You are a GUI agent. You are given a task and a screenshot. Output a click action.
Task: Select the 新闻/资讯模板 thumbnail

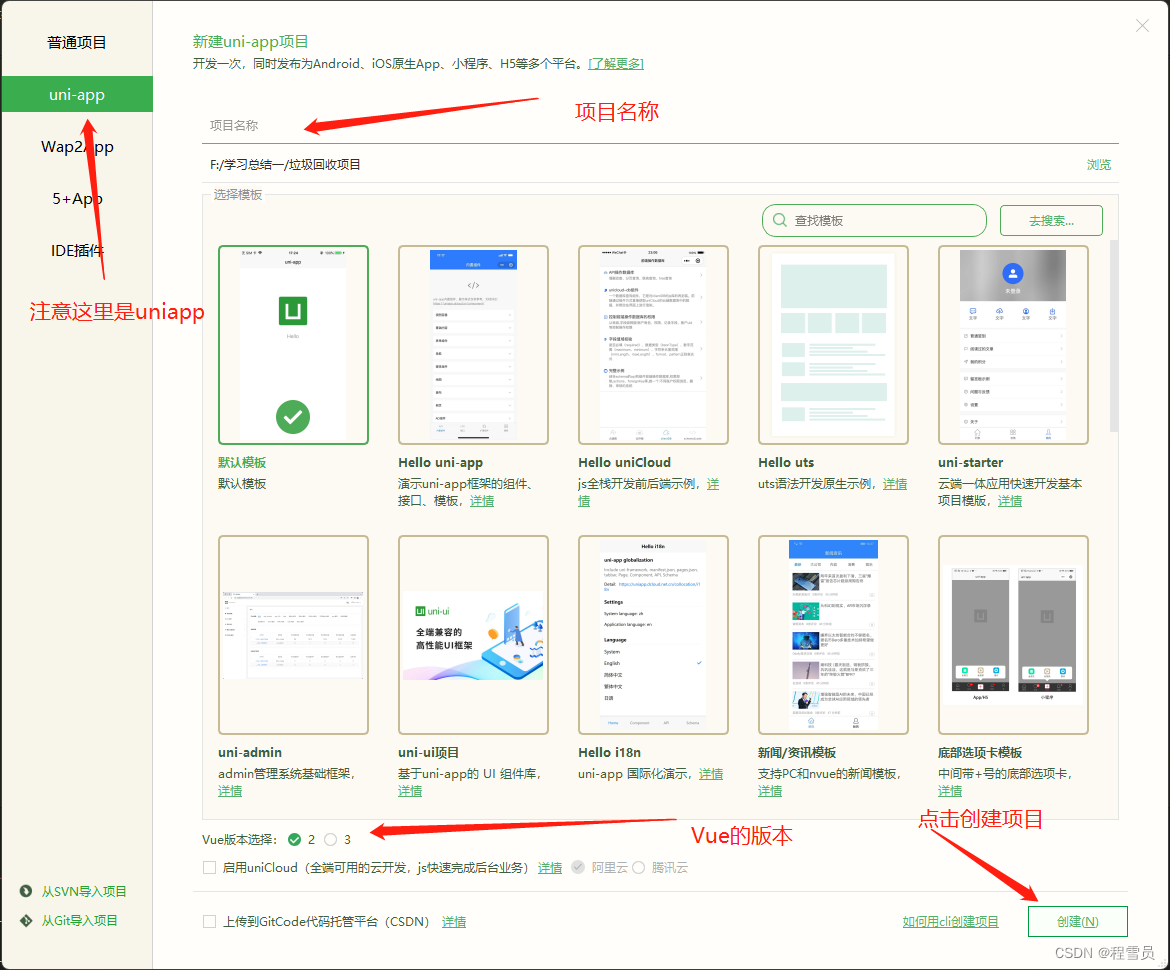(833, 634)
